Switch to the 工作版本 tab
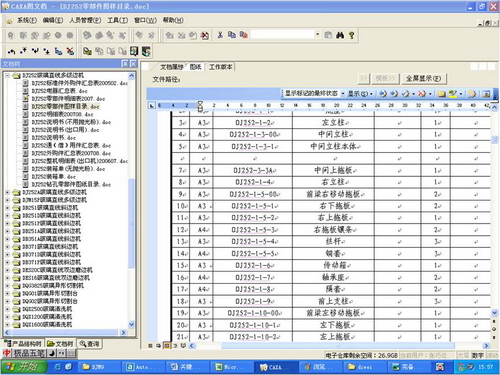 220,67
